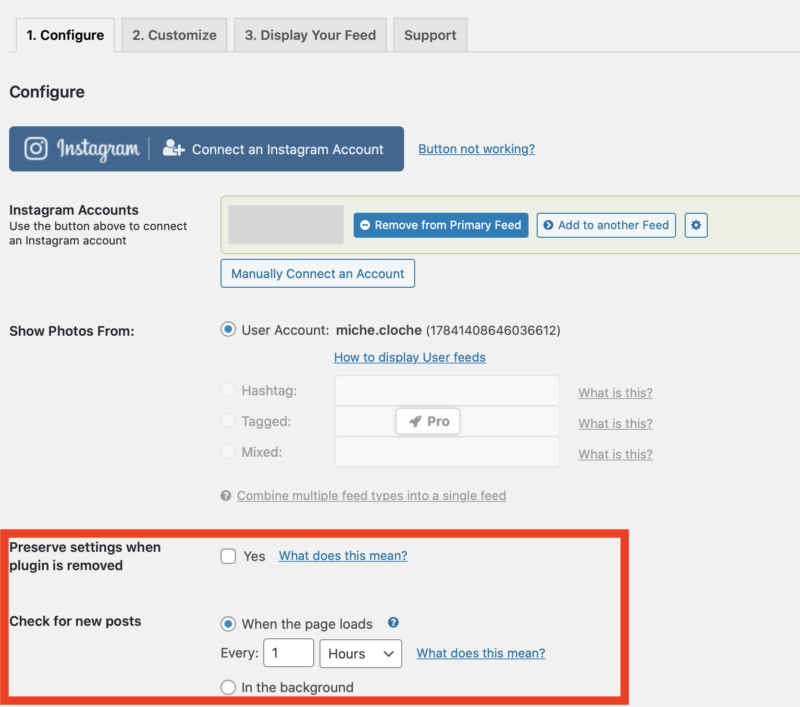Open What does this mean? beside Hours dropdown
This screenshot has width=800, height=707.
(481, 653)
